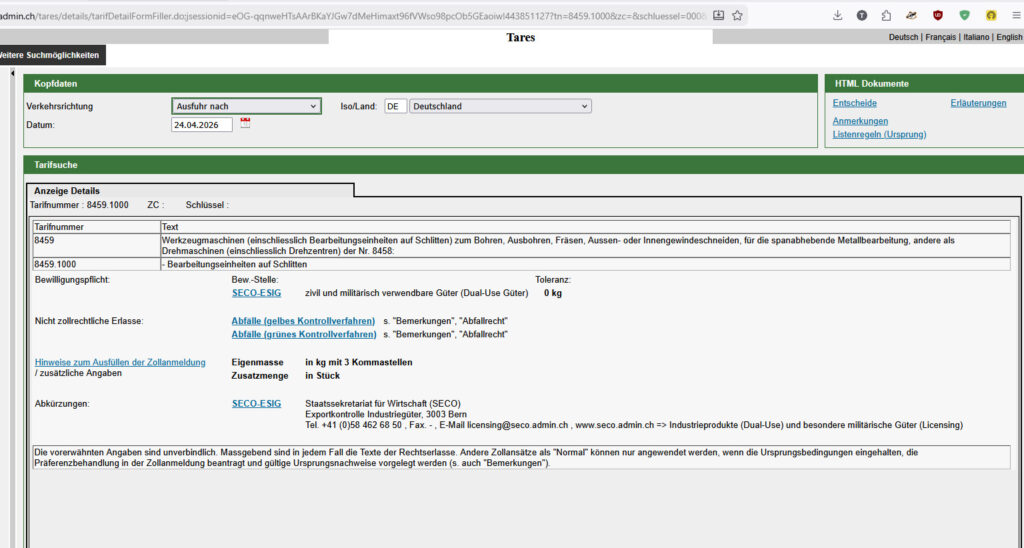Click the Iso/Land code field

(x=395, y=106)
